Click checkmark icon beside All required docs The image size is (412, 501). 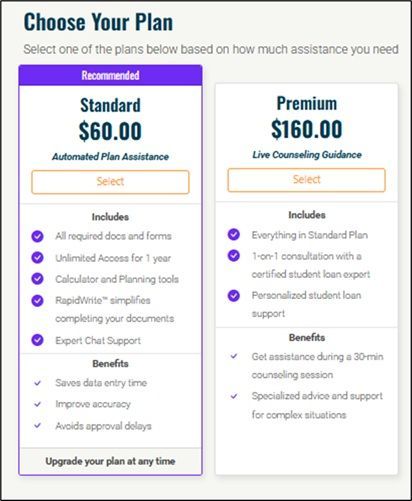click(x=37, y=236)
